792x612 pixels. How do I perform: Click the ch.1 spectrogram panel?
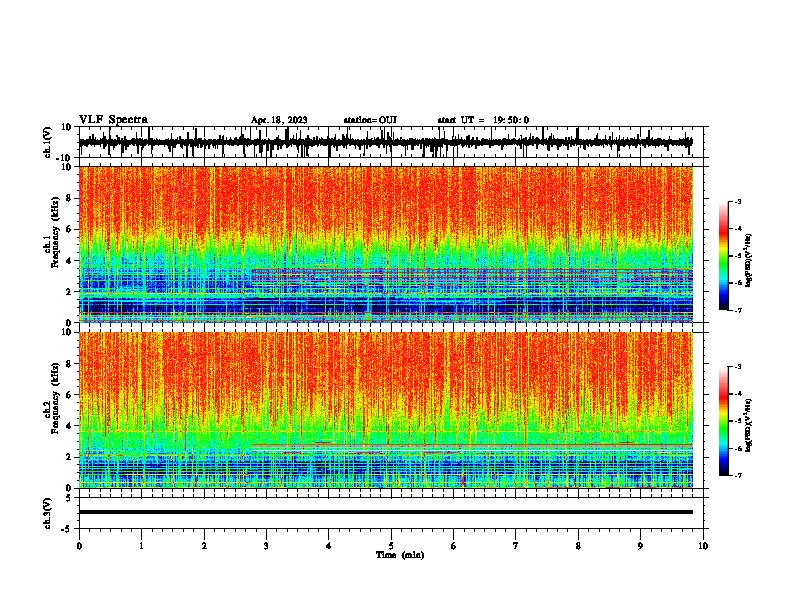pyautogui.click(x=386, y=244)
